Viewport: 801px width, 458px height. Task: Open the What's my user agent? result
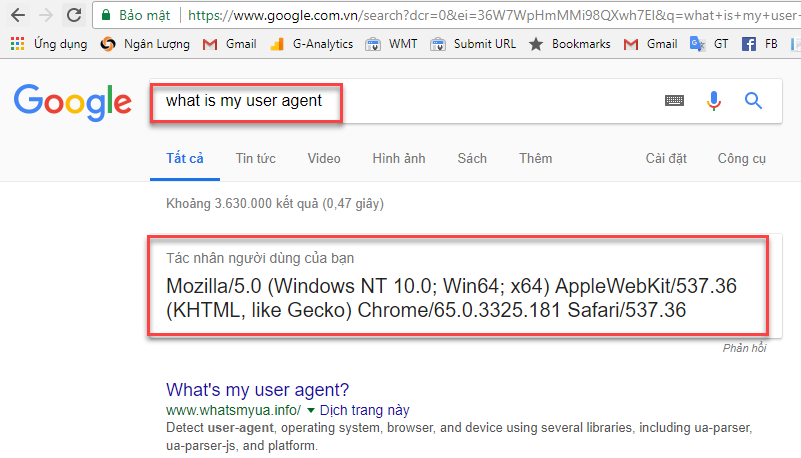point(257,390)
